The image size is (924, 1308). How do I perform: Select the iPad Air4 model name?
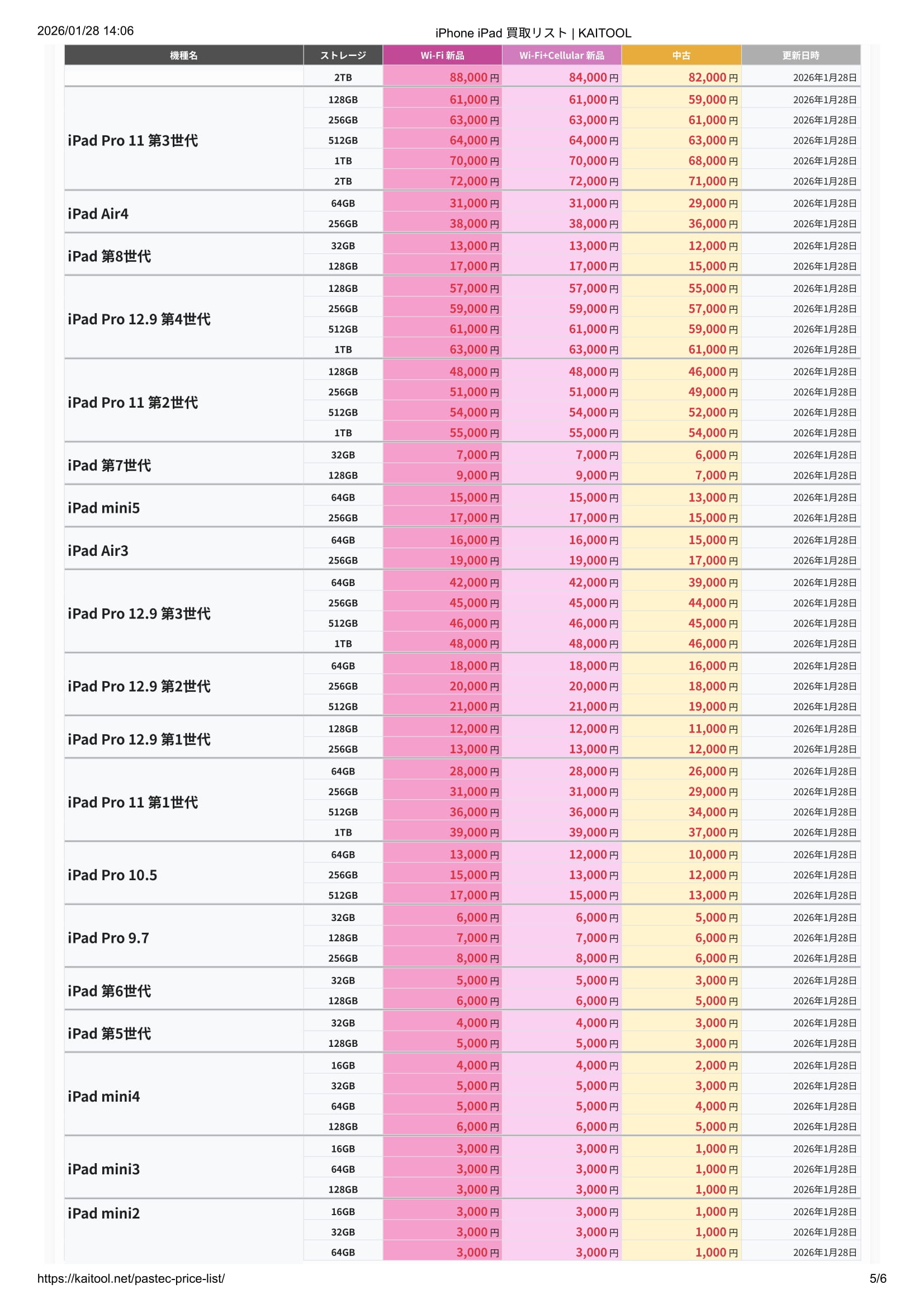(98, 214)
